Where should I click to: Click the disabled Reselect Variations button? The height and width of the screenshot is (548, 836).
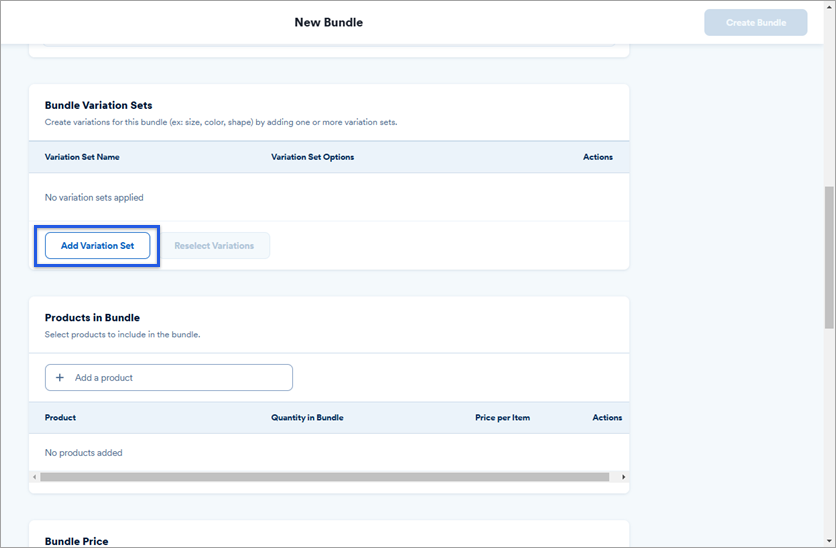[214, 246]
